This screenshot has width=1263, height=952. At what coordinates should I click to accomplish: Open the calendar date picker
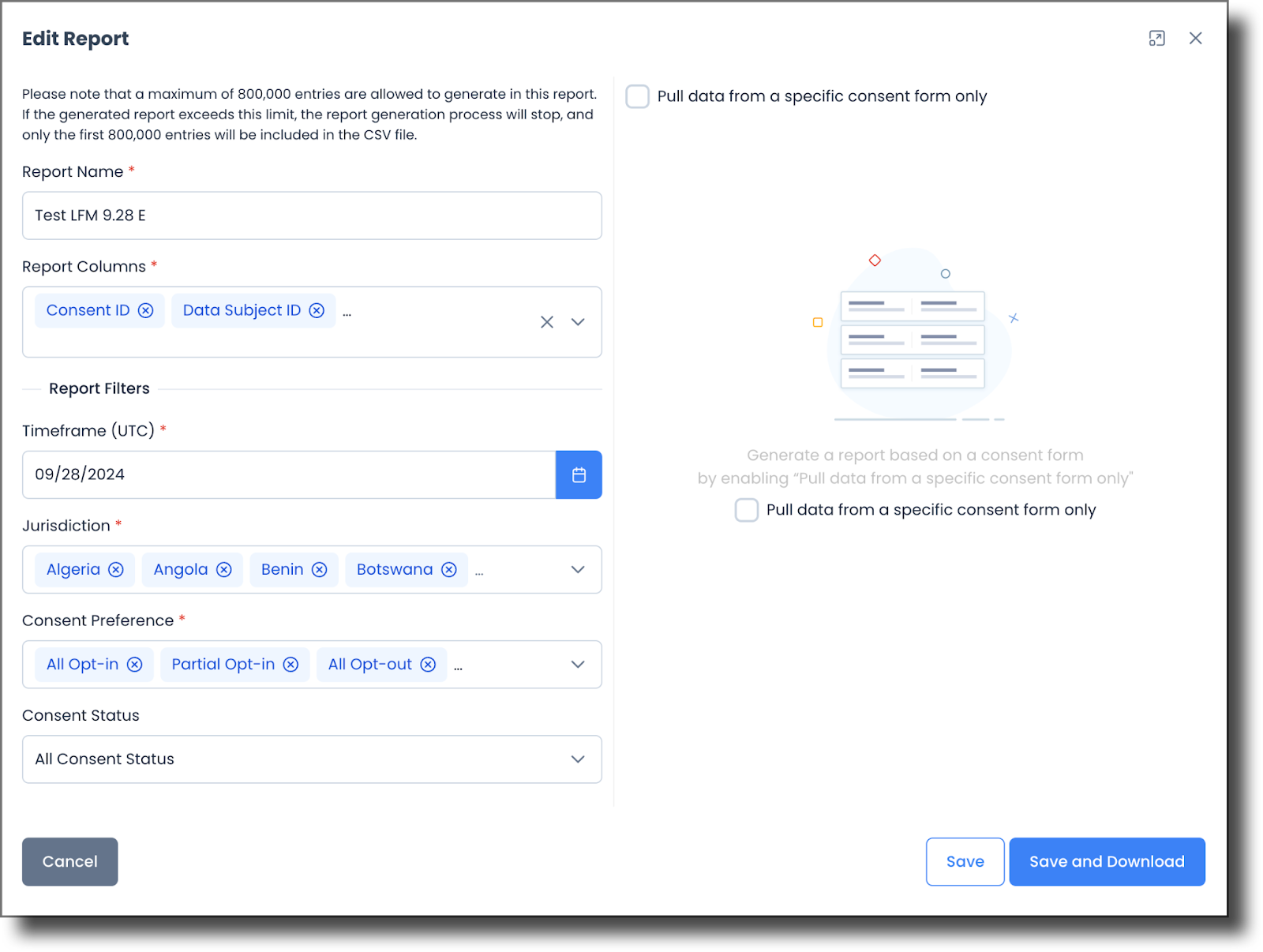point(579,474)
